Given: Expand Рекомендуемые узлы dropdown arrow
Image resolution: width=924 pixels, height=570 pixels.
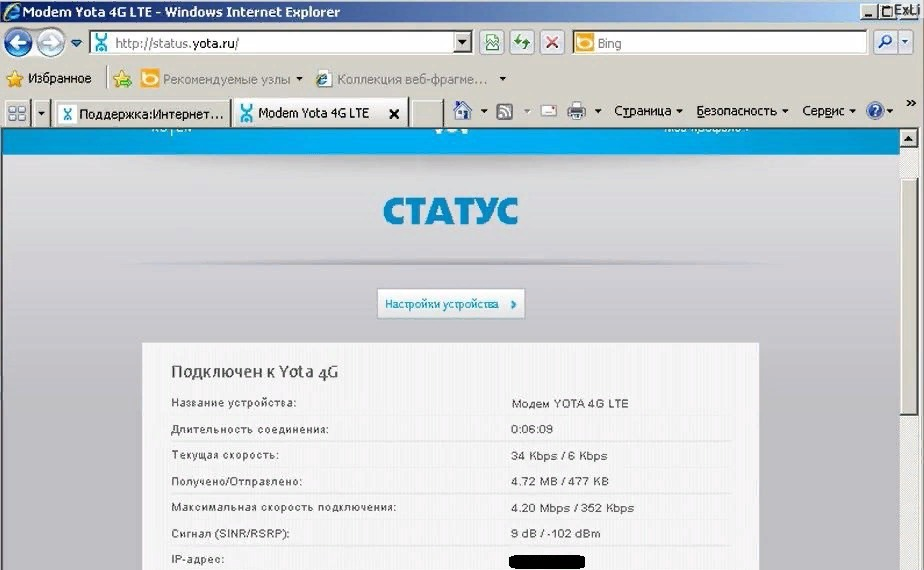Looking at the screenshot, I should coord(299,78).
